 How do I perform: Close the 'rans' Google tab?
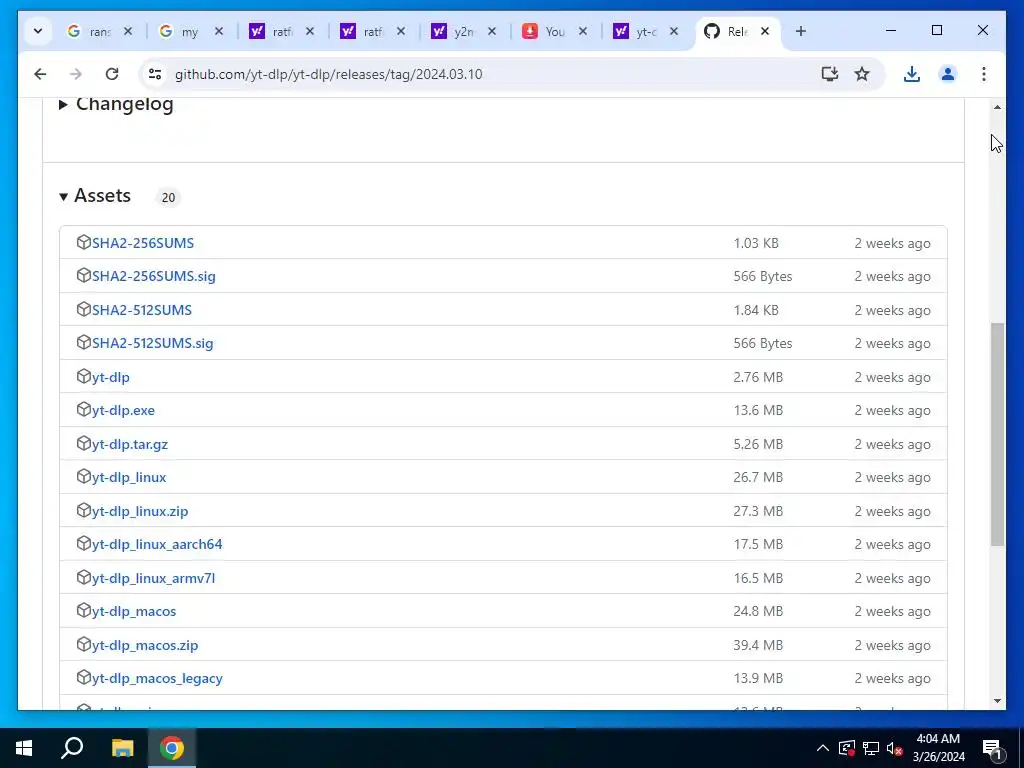tap(128, 31)
